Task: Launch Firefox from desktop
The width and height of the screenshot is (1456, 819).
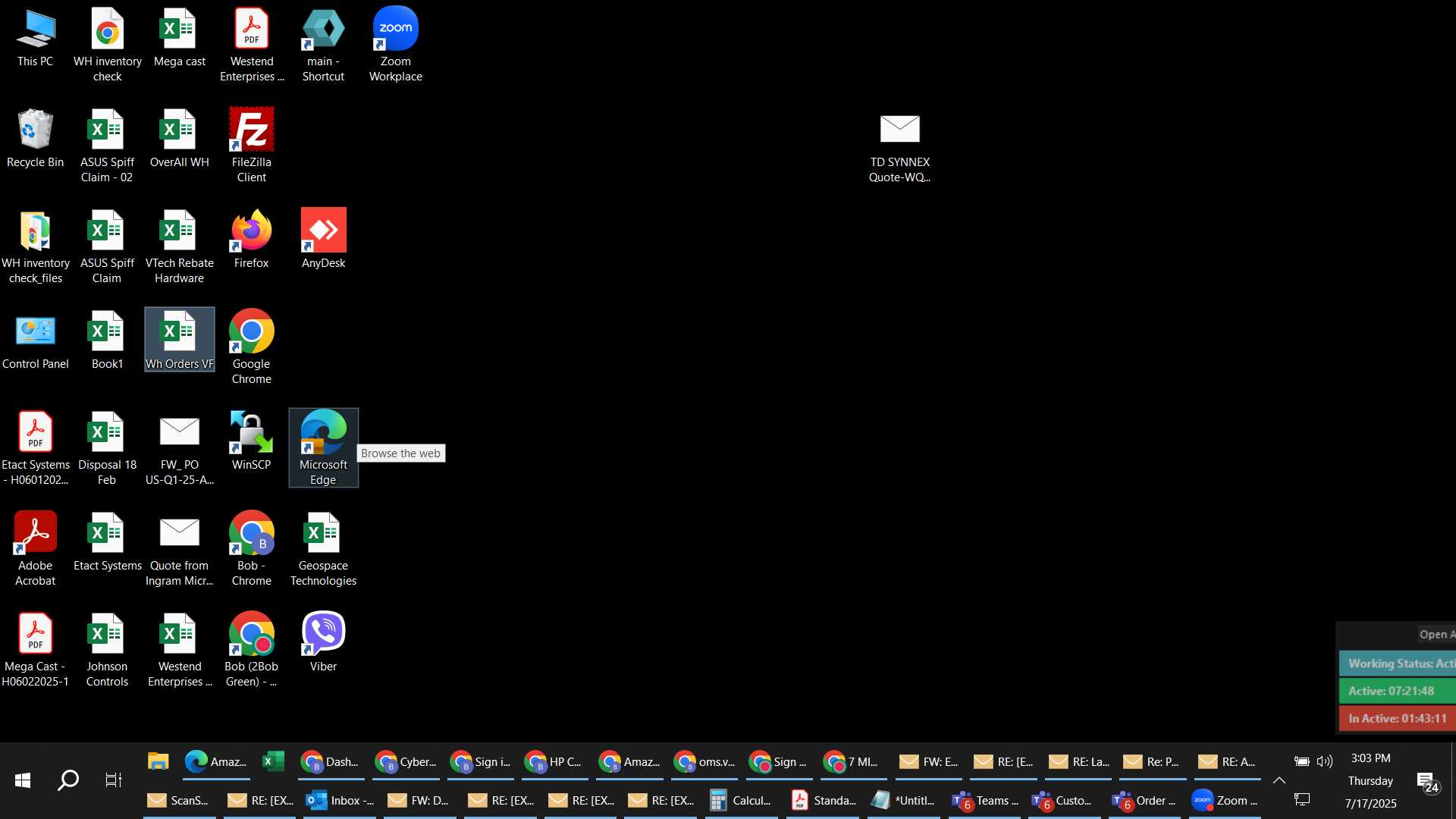Action: [x=251, y=240]
